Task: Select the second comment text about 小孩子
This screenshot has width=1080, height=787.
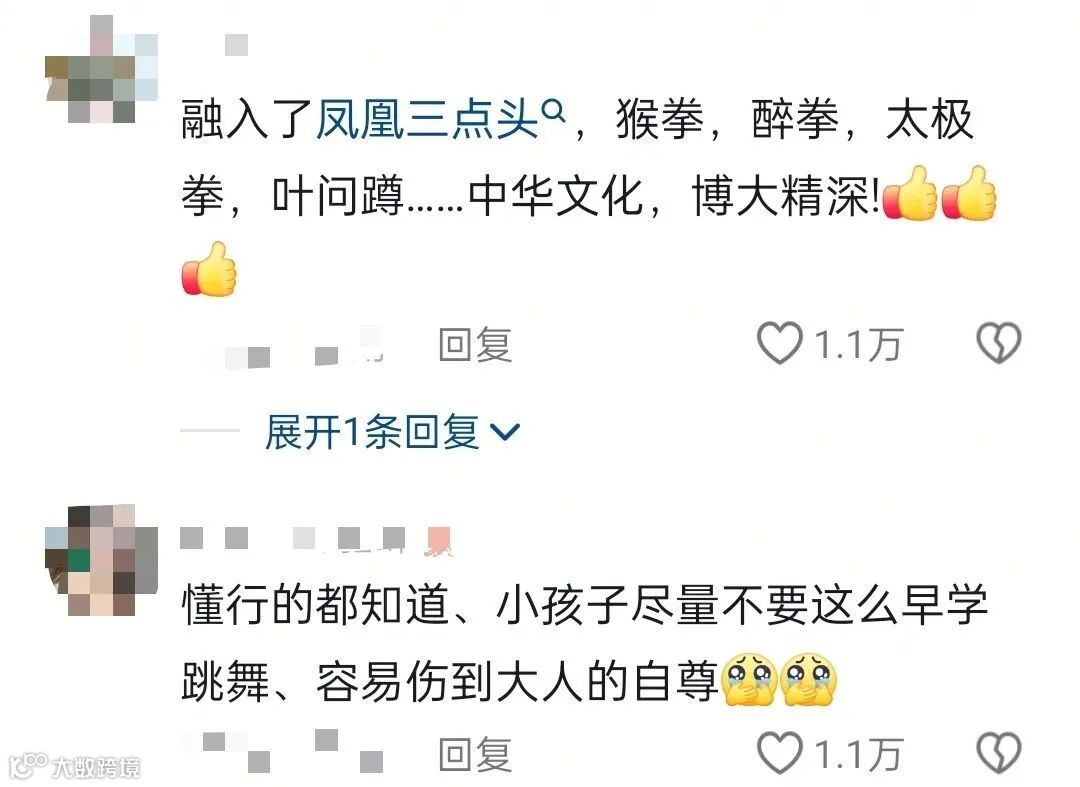Action: [585, 643]
